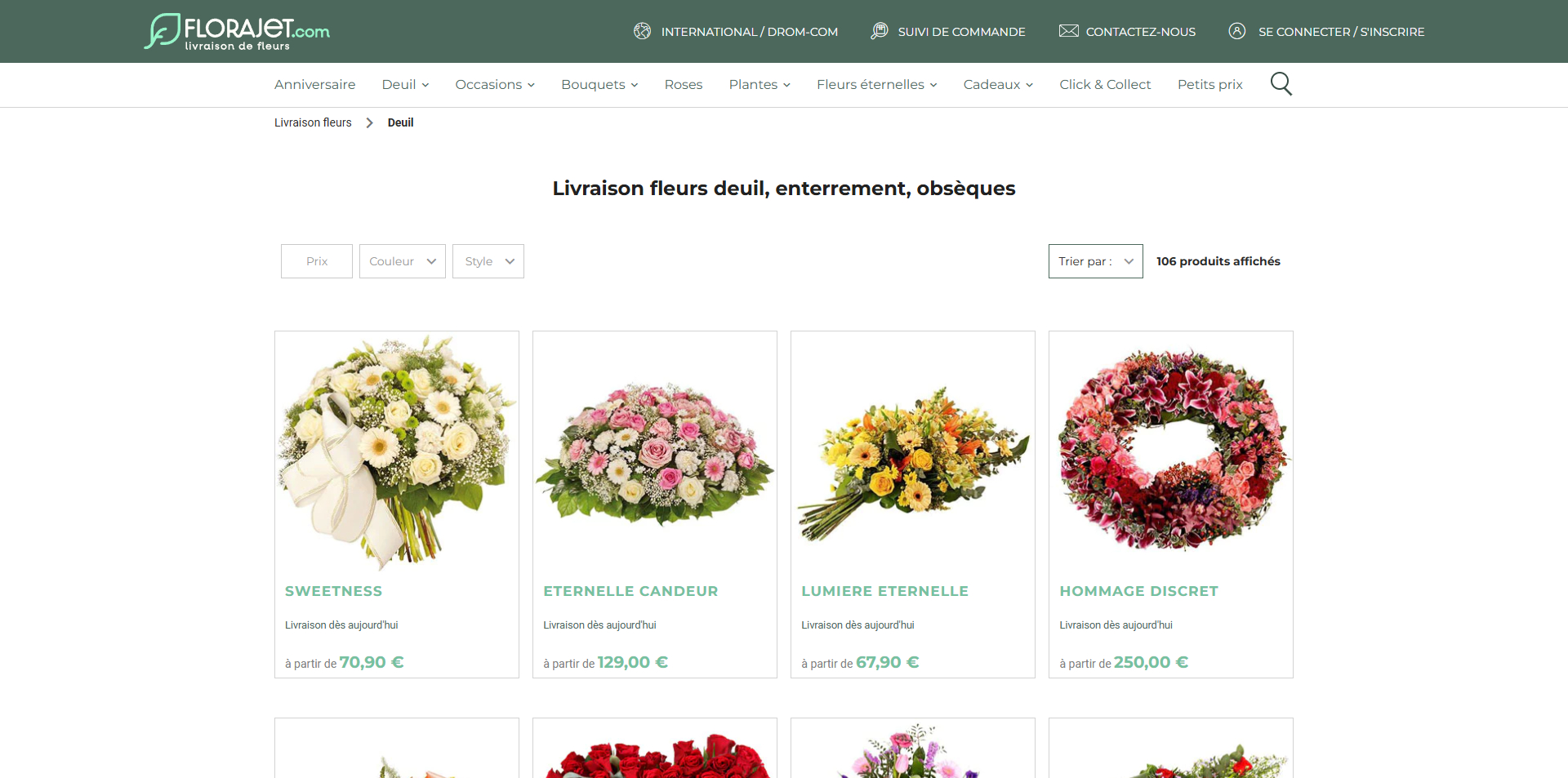Open the Roses menu item
1568x778 pixels.
click(x=684, y=84)
